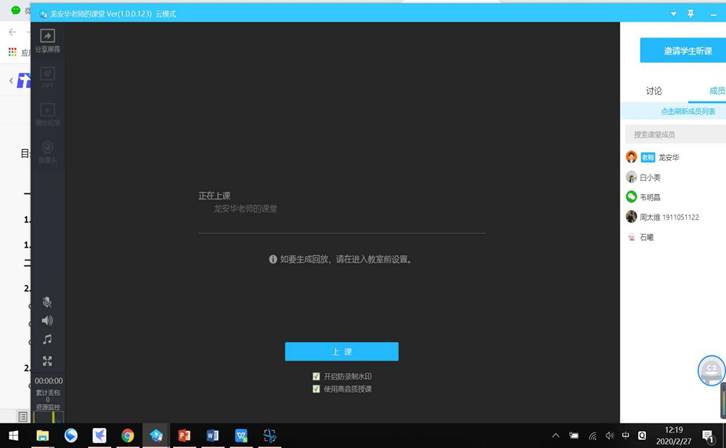This screenshot has width=726, height=448.
Task: Switch to the 成员 tab
Action: coord(716,91)
